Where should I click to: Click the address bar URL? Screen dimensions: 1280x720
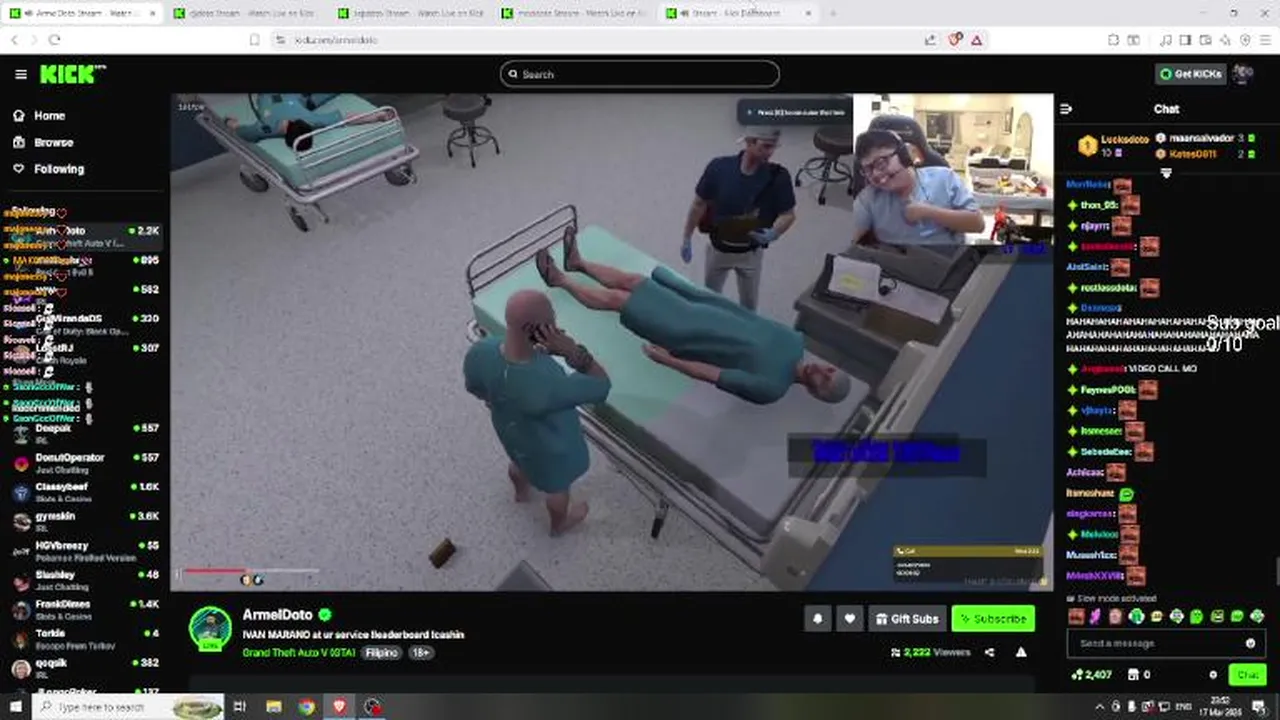point(336,40)
